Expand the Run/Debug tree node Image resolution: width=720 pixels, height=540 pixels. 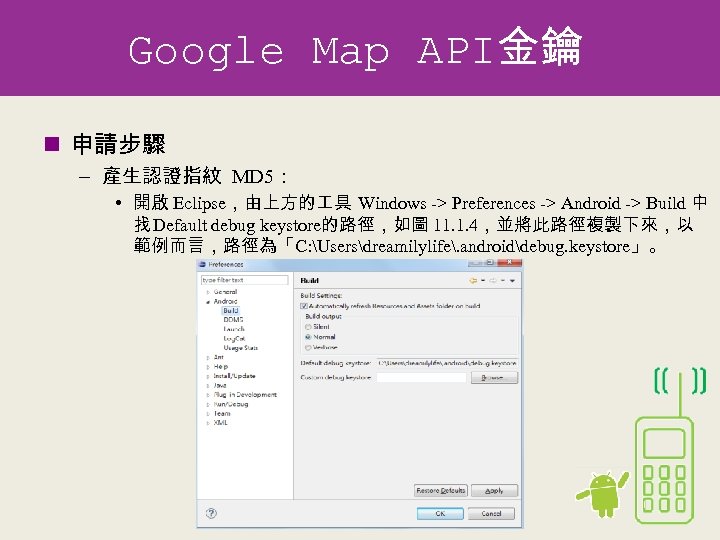(208, 405)
